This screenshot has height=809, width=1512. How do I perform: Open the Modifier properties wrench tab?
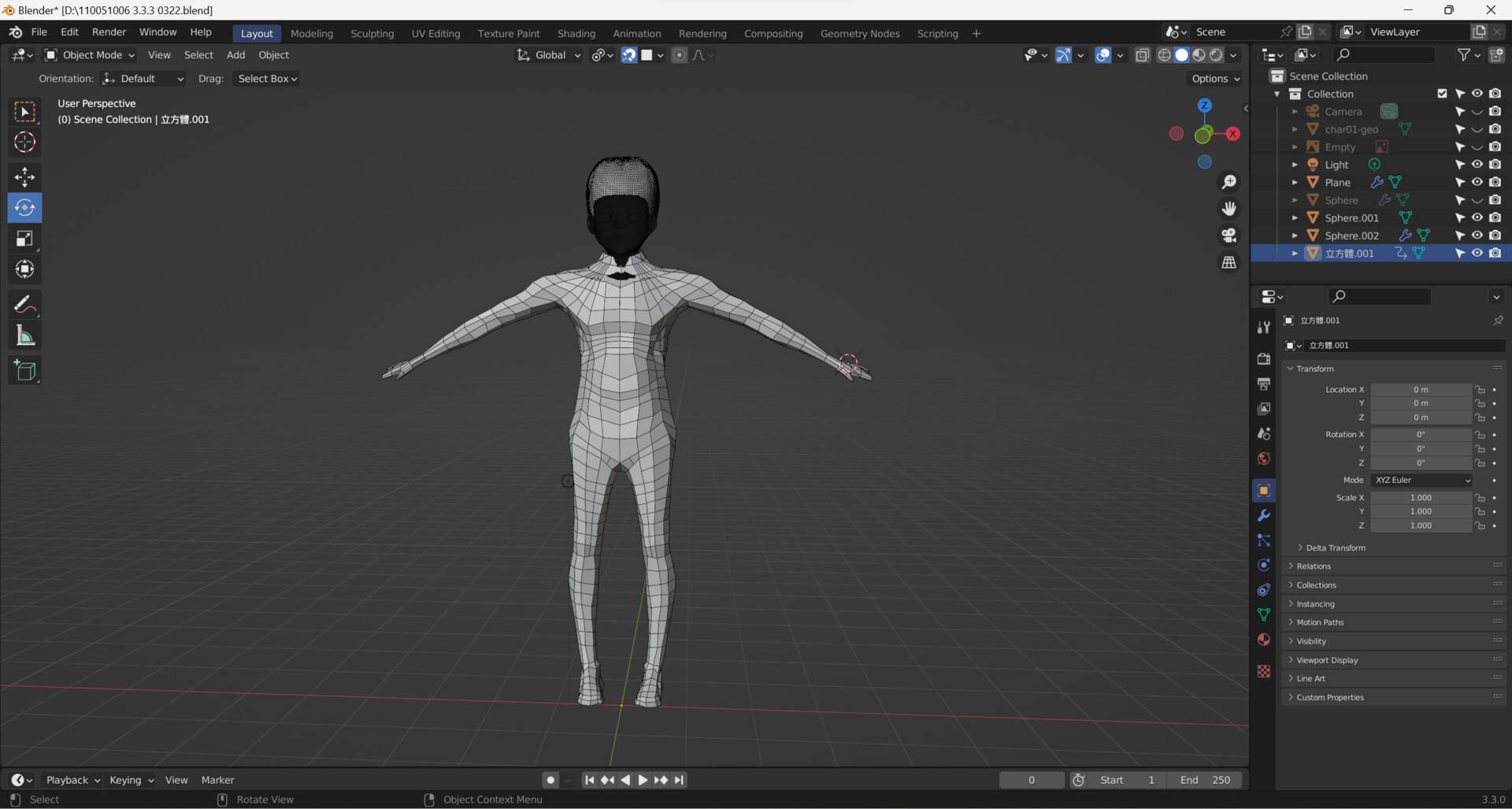tap(1264, 515)
